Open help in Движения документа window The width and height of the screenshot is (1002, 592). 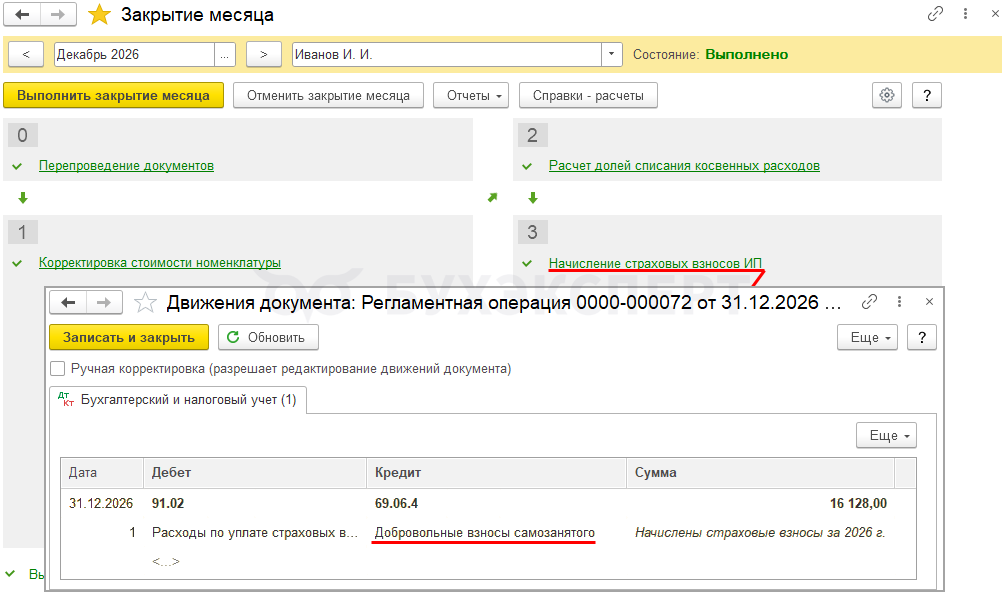point(921,338)
